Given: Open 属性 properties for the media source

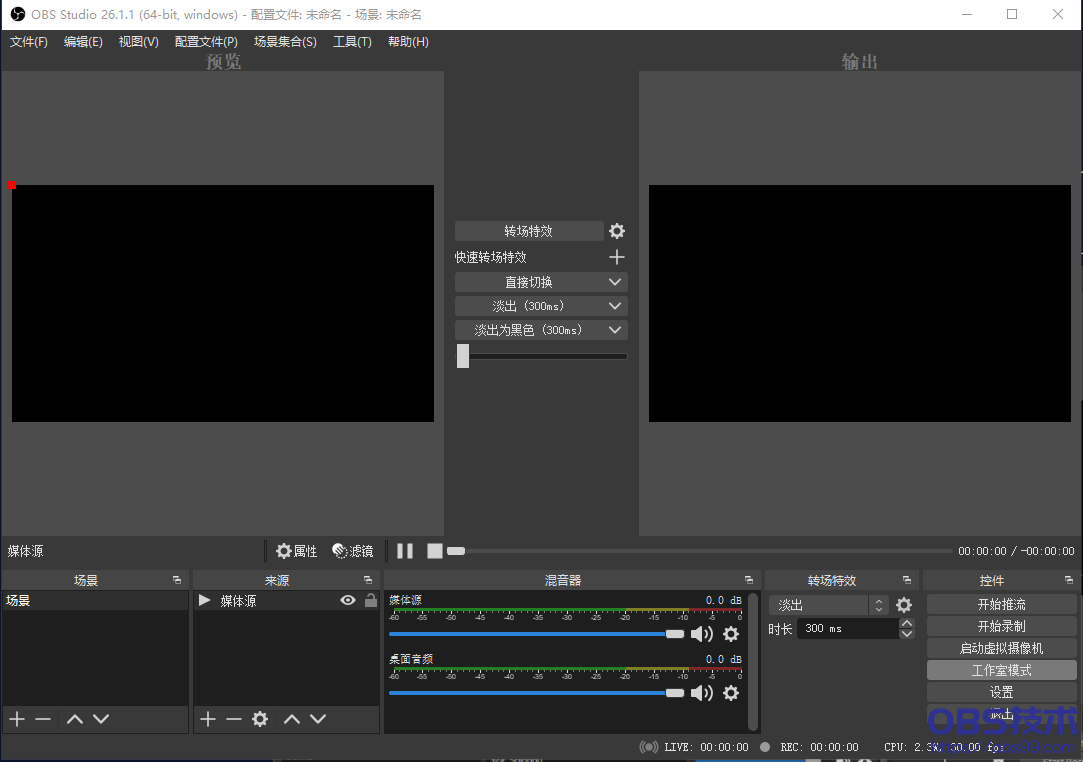Looking at the screenshot, I should 296,551.
